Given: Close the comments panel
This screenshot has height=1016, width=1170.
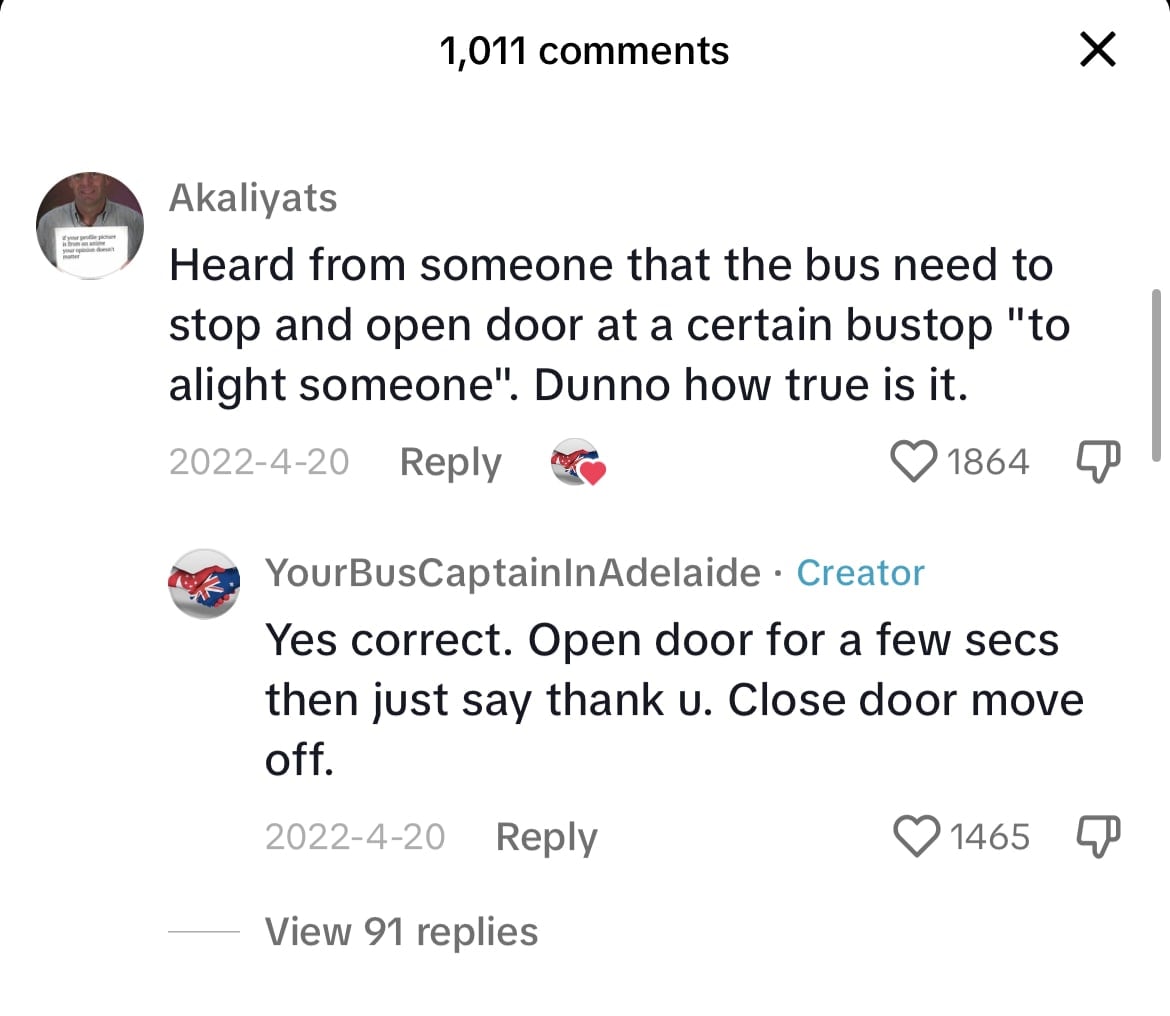Looking at the screenshot, I should pos(1098,50).
